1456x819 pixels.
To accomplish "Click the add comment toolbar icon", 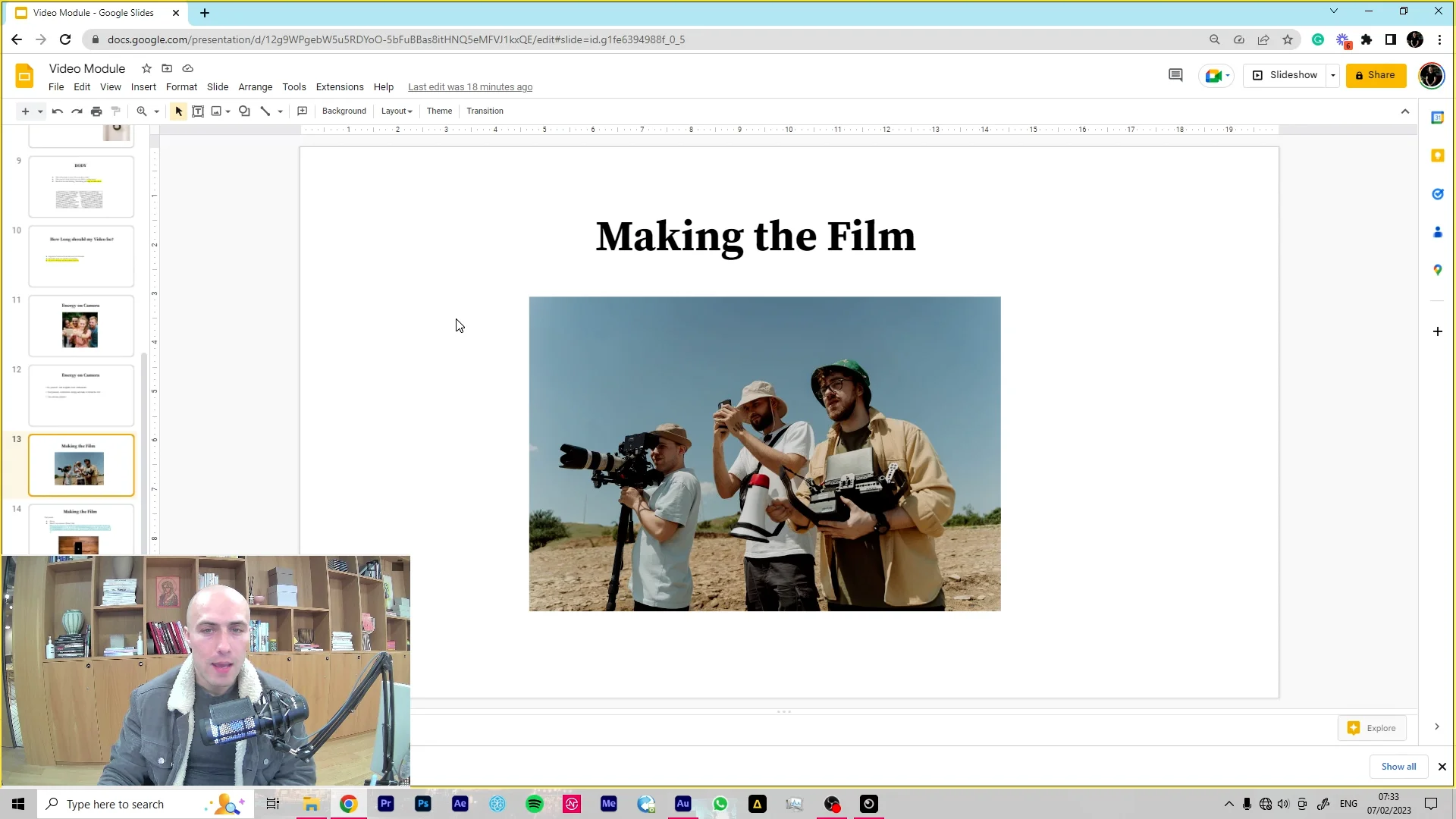I will point(302,111).
